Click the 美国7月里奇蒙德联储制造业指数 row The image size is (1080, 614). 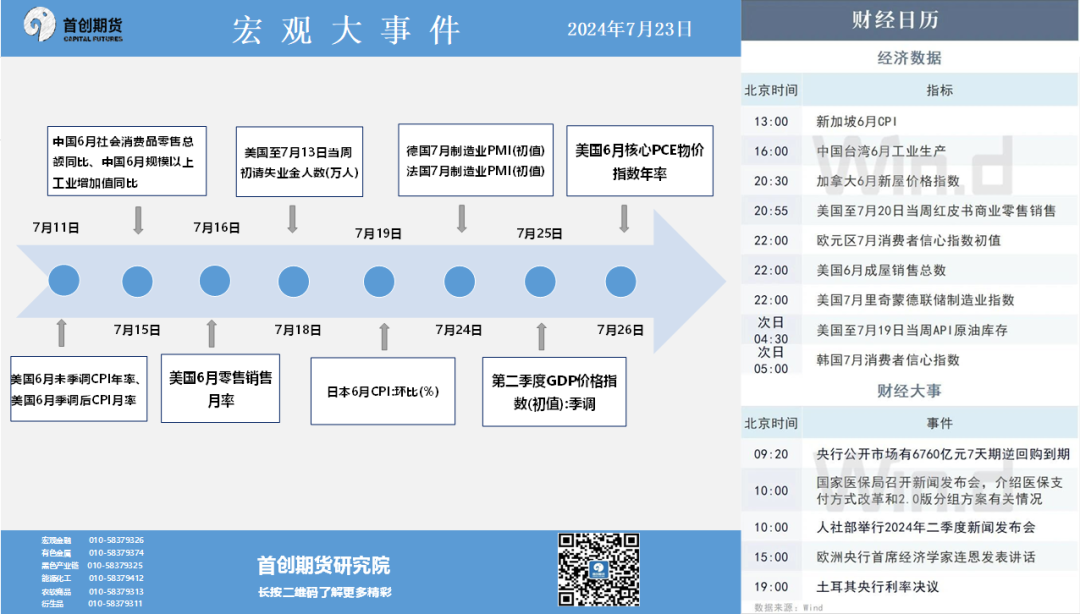coord(910,299)
